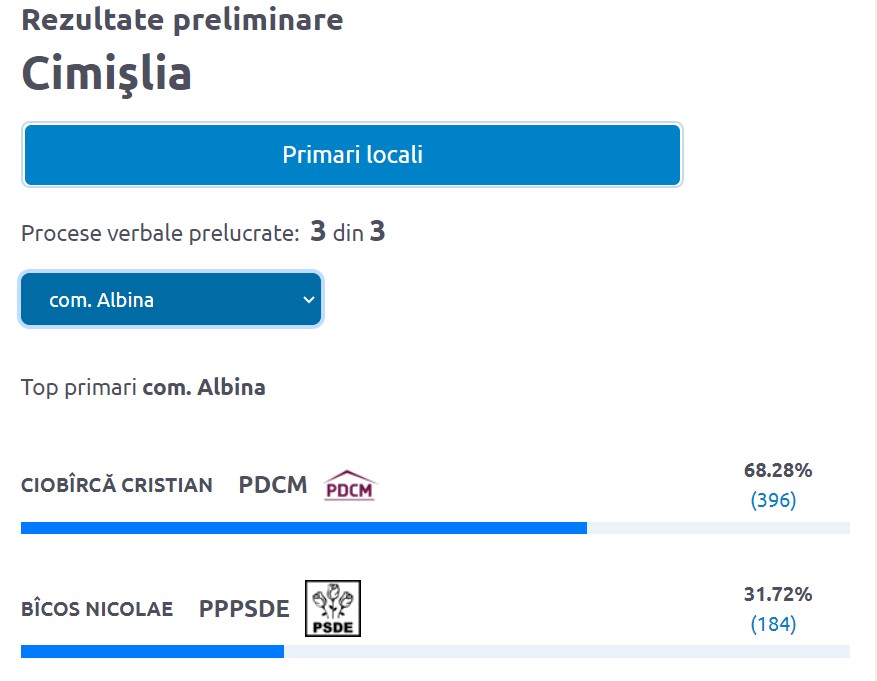Click the Cimişlia district heading
The height and width of the screenshot is (681, 877).
pyautogui.click(x=106, y=73)
